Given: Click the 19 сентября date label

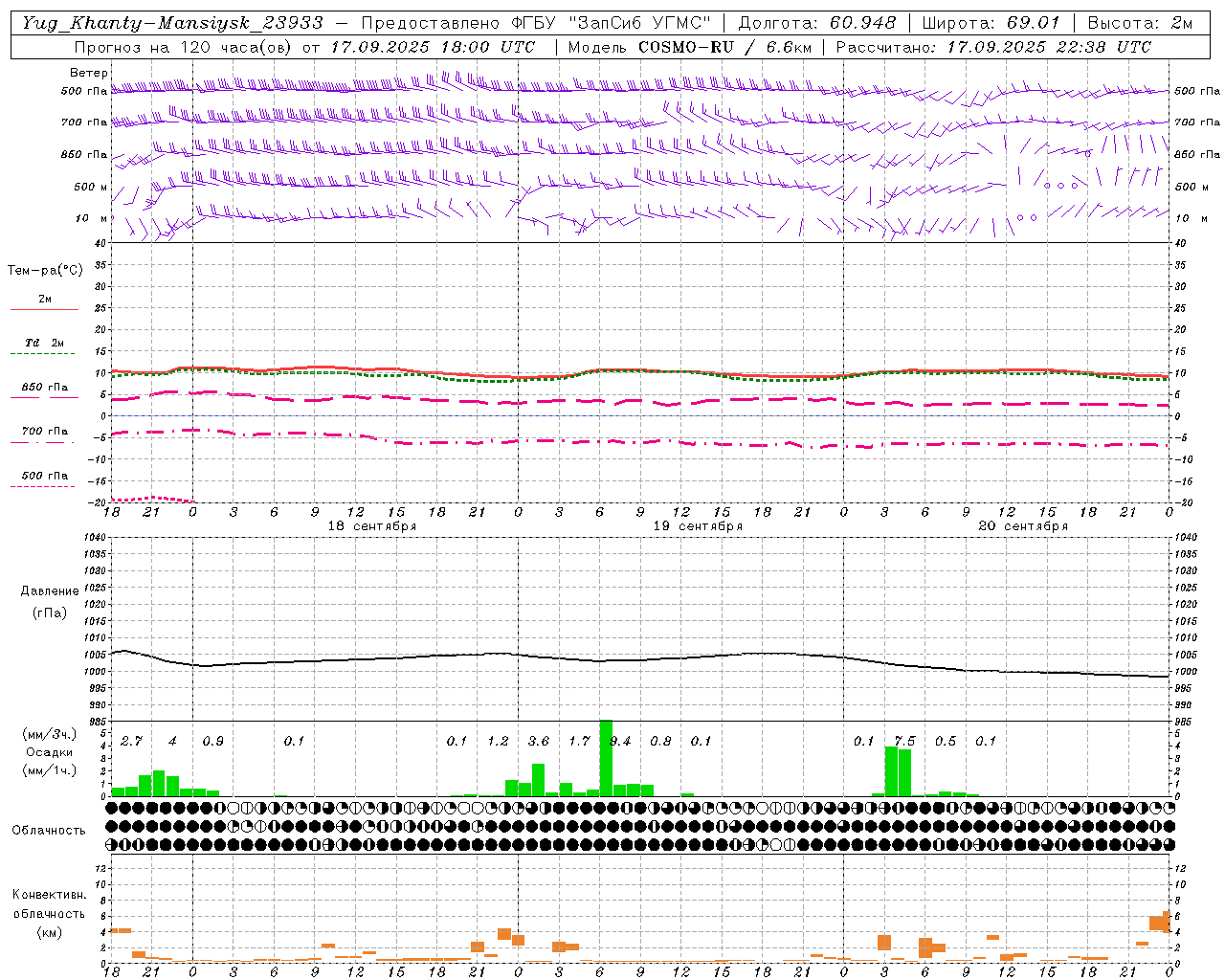Looking at the screenshot, I should point(698,526).
